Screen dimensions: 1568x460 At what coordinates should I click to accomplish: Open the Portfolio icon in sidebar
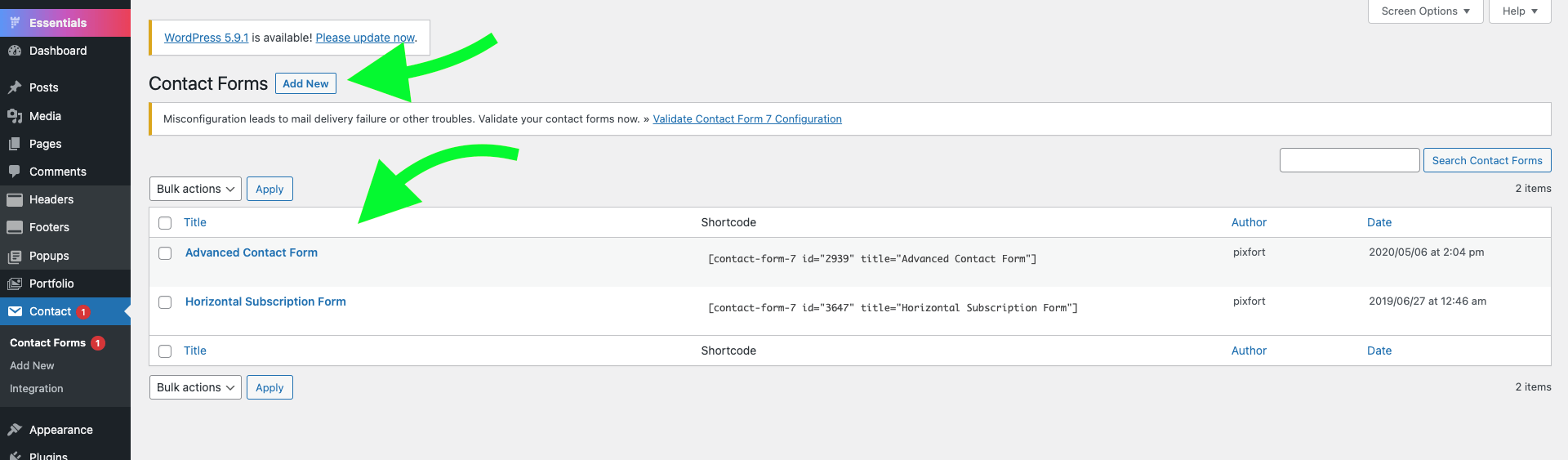pos(15,284)
